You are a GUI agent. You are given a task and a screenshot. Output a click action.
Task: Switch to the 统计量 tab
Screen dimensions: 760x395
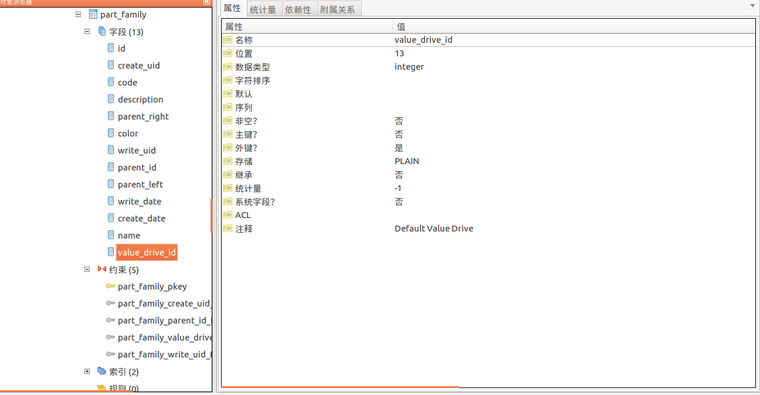[263, 9]
